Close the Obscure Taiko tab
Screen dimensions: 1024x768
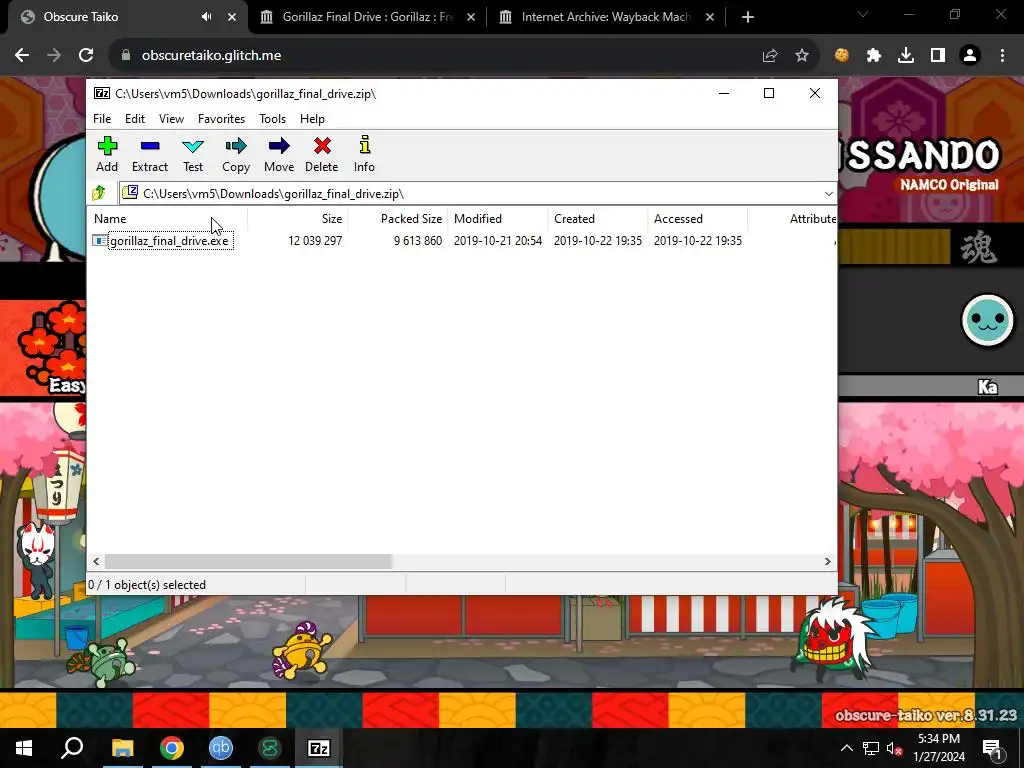tap(232, 17)
